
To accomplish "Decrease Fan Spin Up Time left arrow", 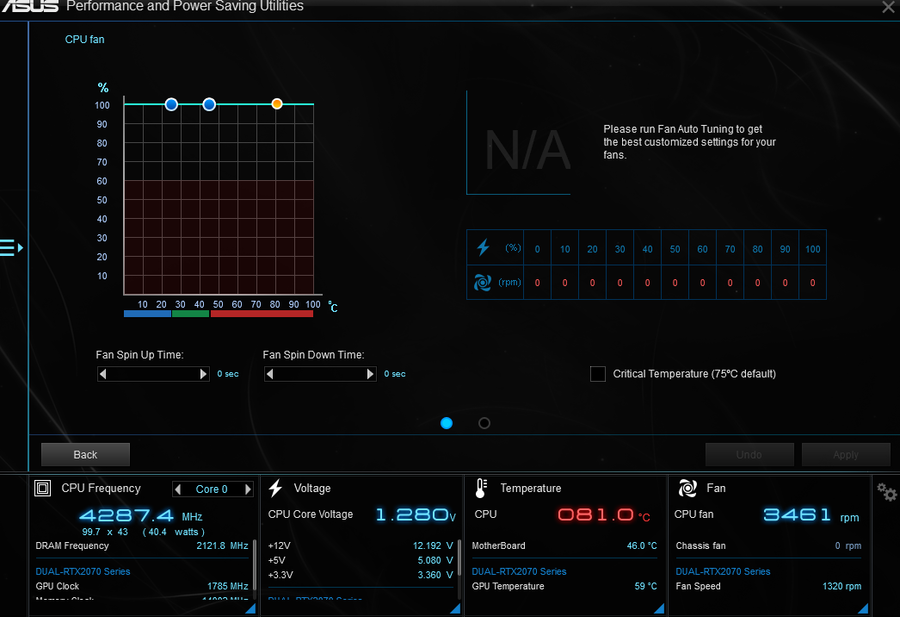I will pos(103,374).
